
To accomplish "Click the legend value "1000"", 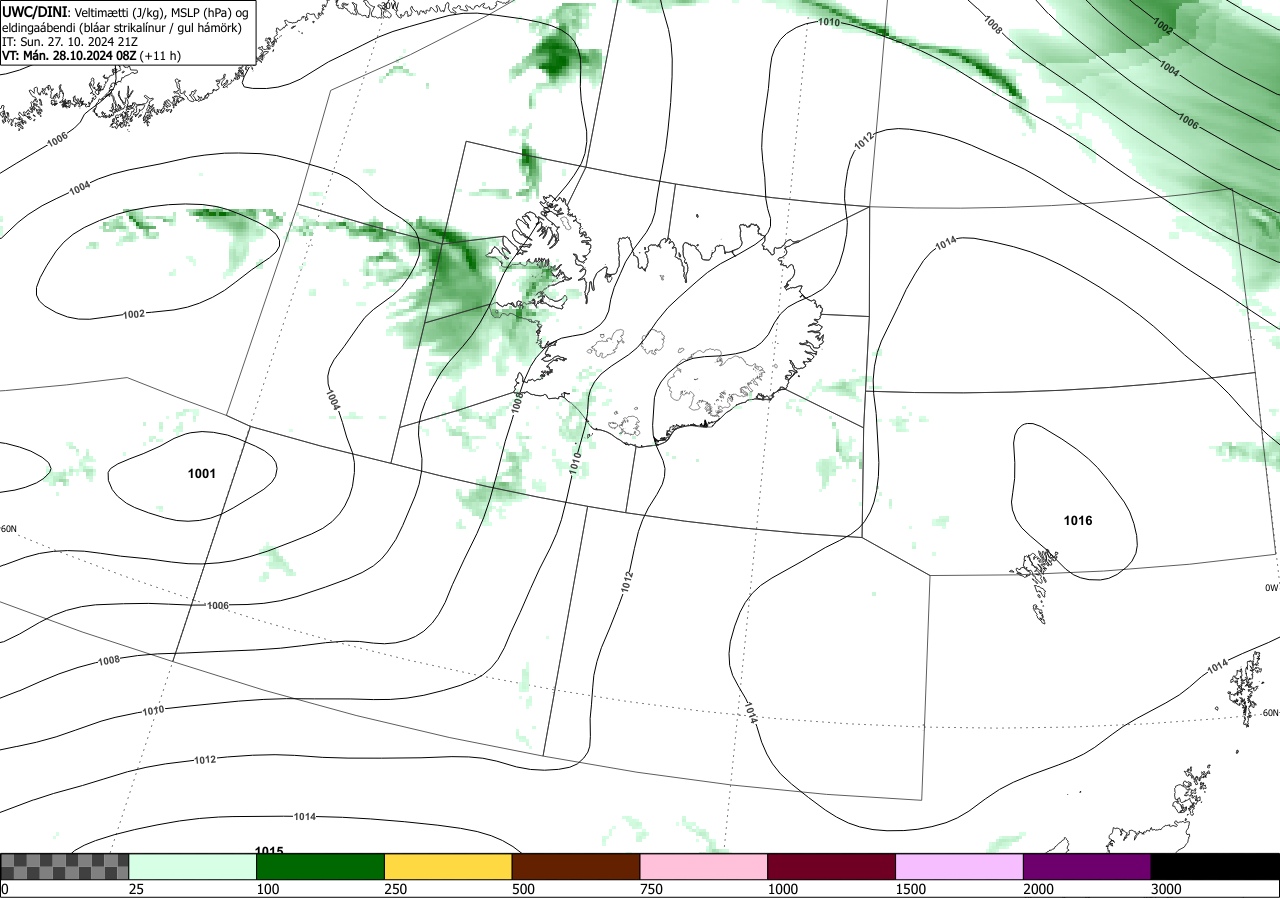I will [x=783, y=889].
